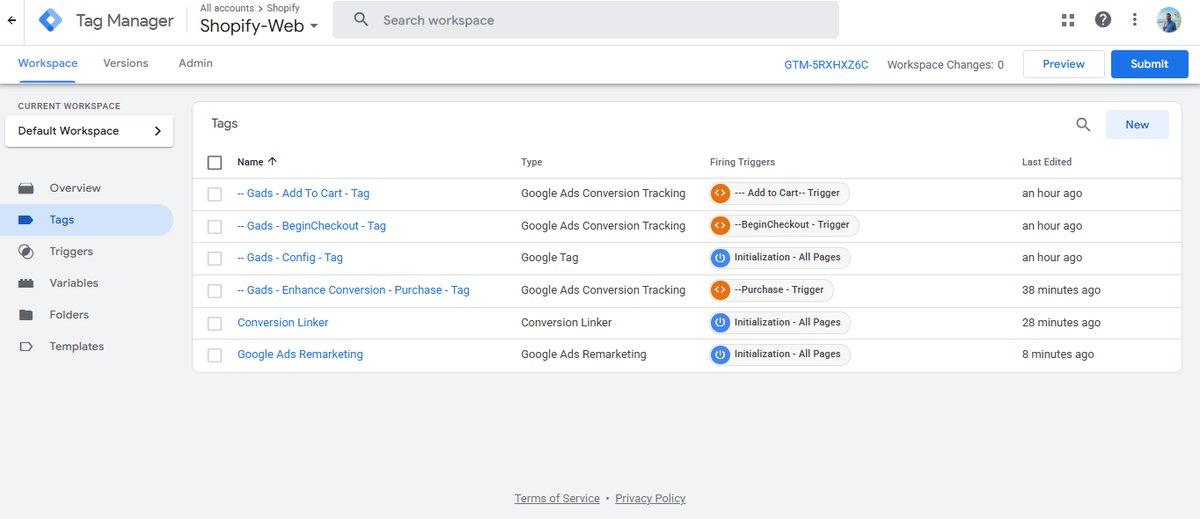Click Initialization icon in Conversion Linker row
This screenshot has height=519, width=1200.
point(719,322)
